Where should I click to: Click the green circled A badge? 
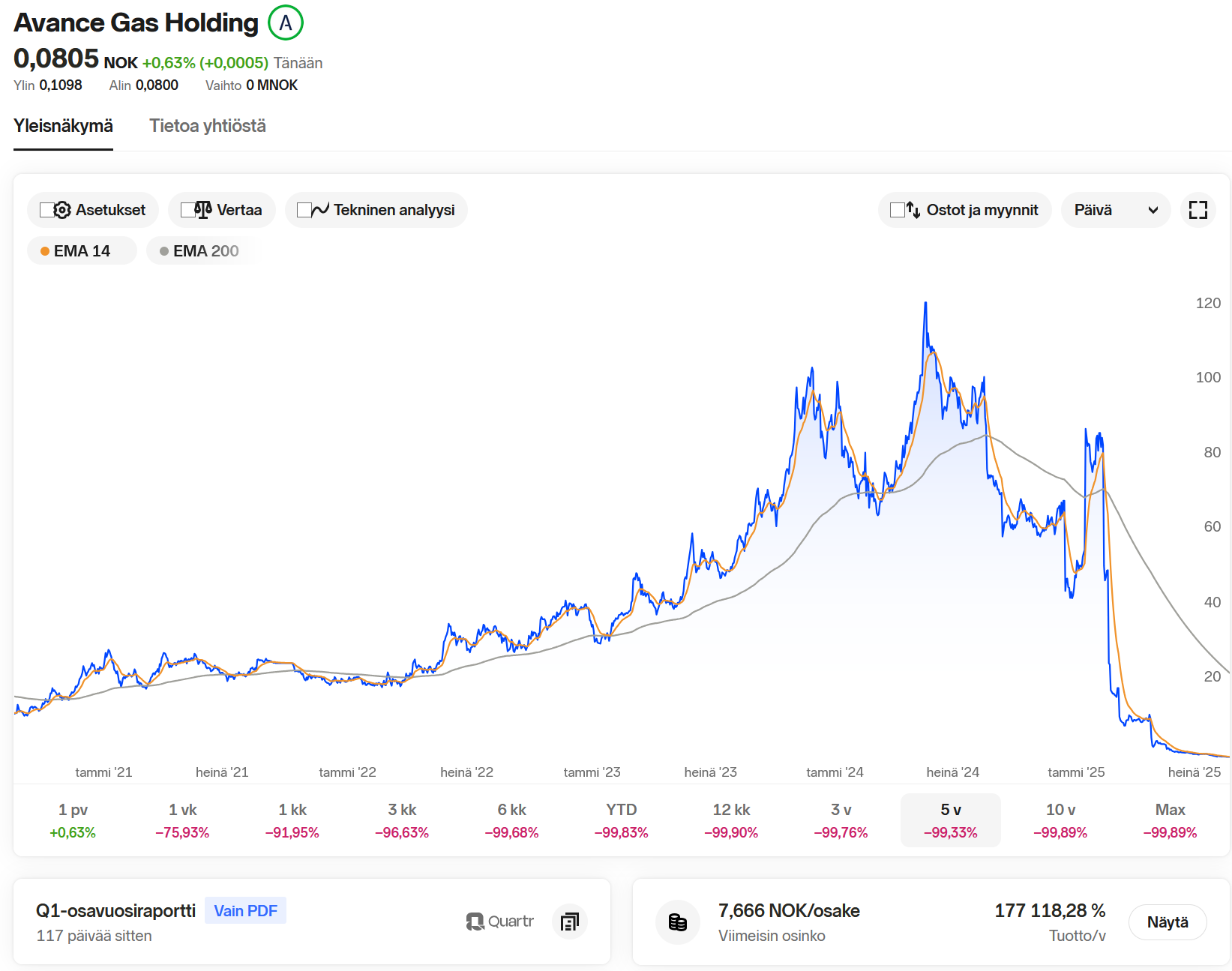tap(286, 22)
